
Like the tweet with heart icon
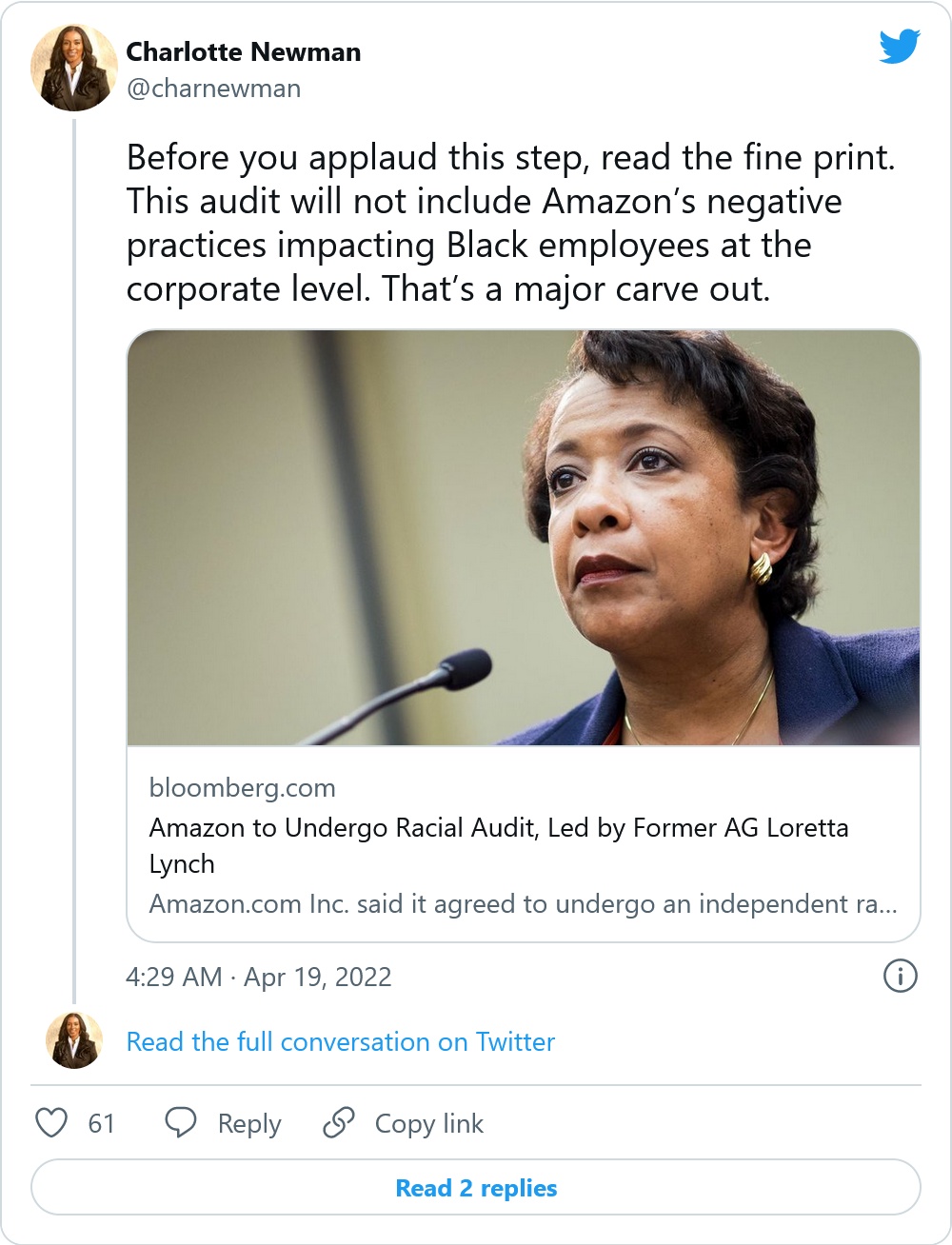tap(51, 1123)
